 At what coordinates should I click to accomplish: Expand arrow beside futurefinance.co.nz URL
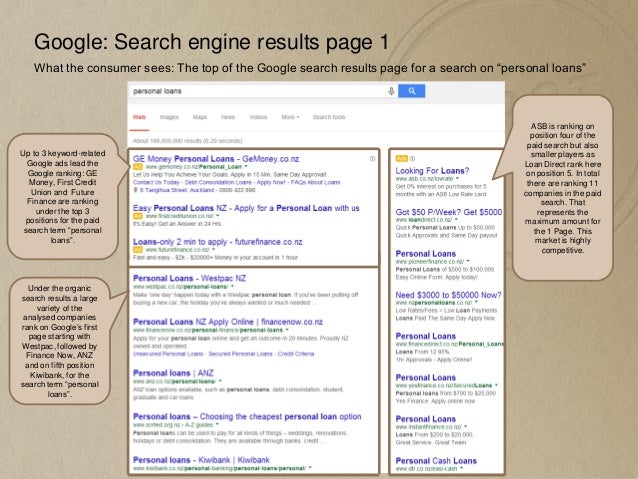pyautogui.click(x=214, y=249)
